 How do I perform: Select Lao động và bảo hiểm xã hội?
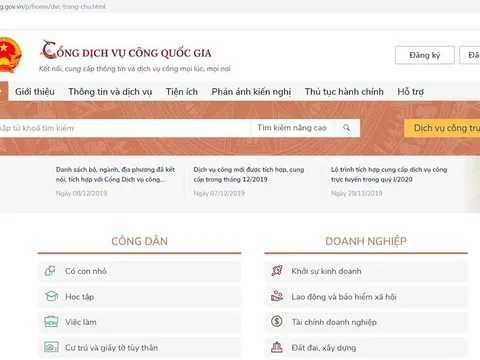tap(366, 296)
